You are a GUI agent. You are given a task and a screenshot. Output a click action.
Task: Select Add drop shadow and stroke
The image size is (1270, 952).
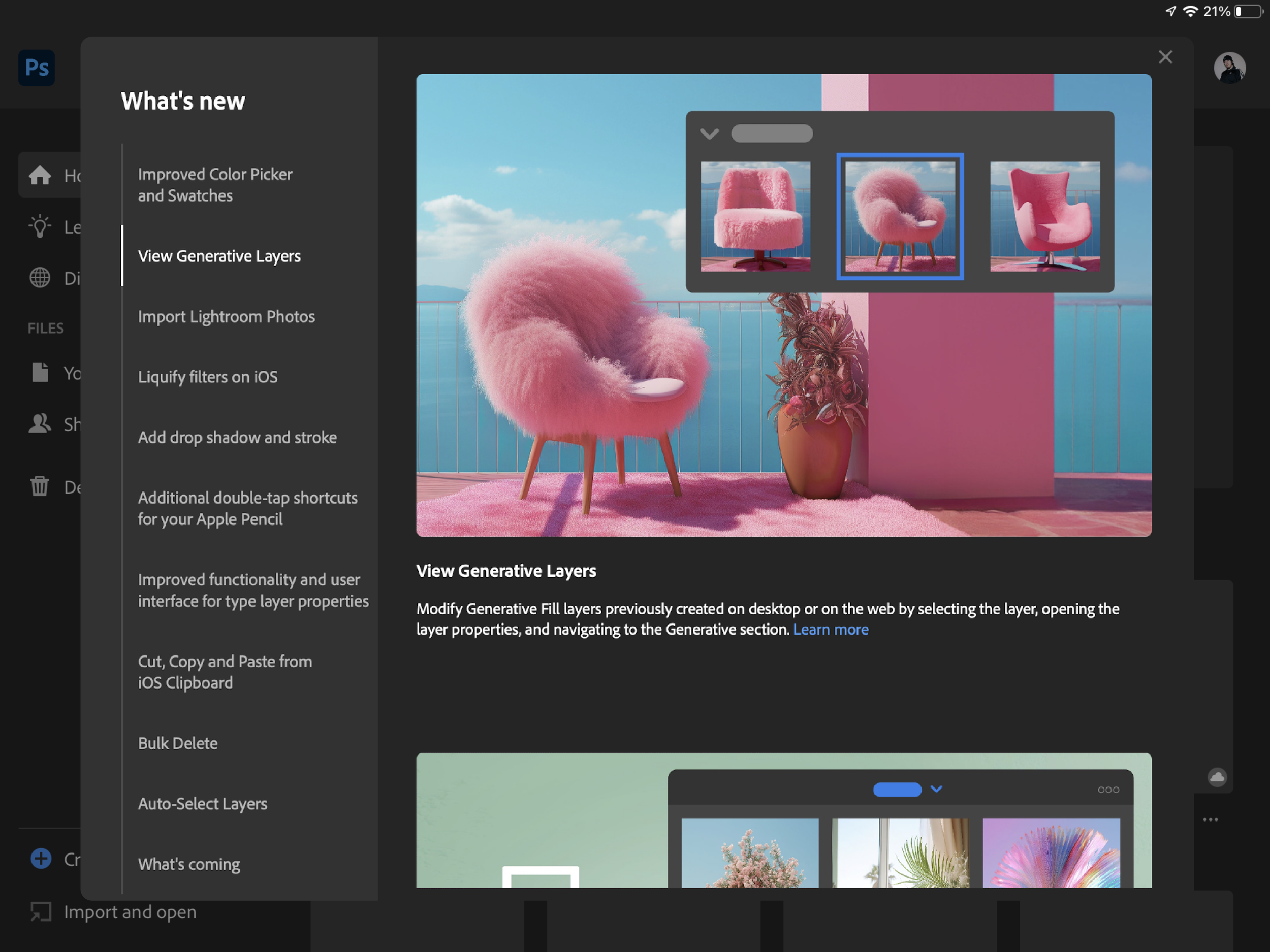click(237, 437)
